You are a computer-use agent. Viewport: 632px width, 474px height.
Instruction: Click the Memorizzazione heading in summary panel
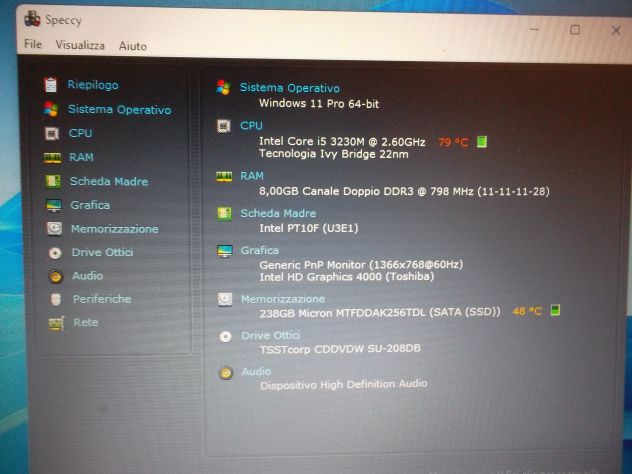click(283, 299)
